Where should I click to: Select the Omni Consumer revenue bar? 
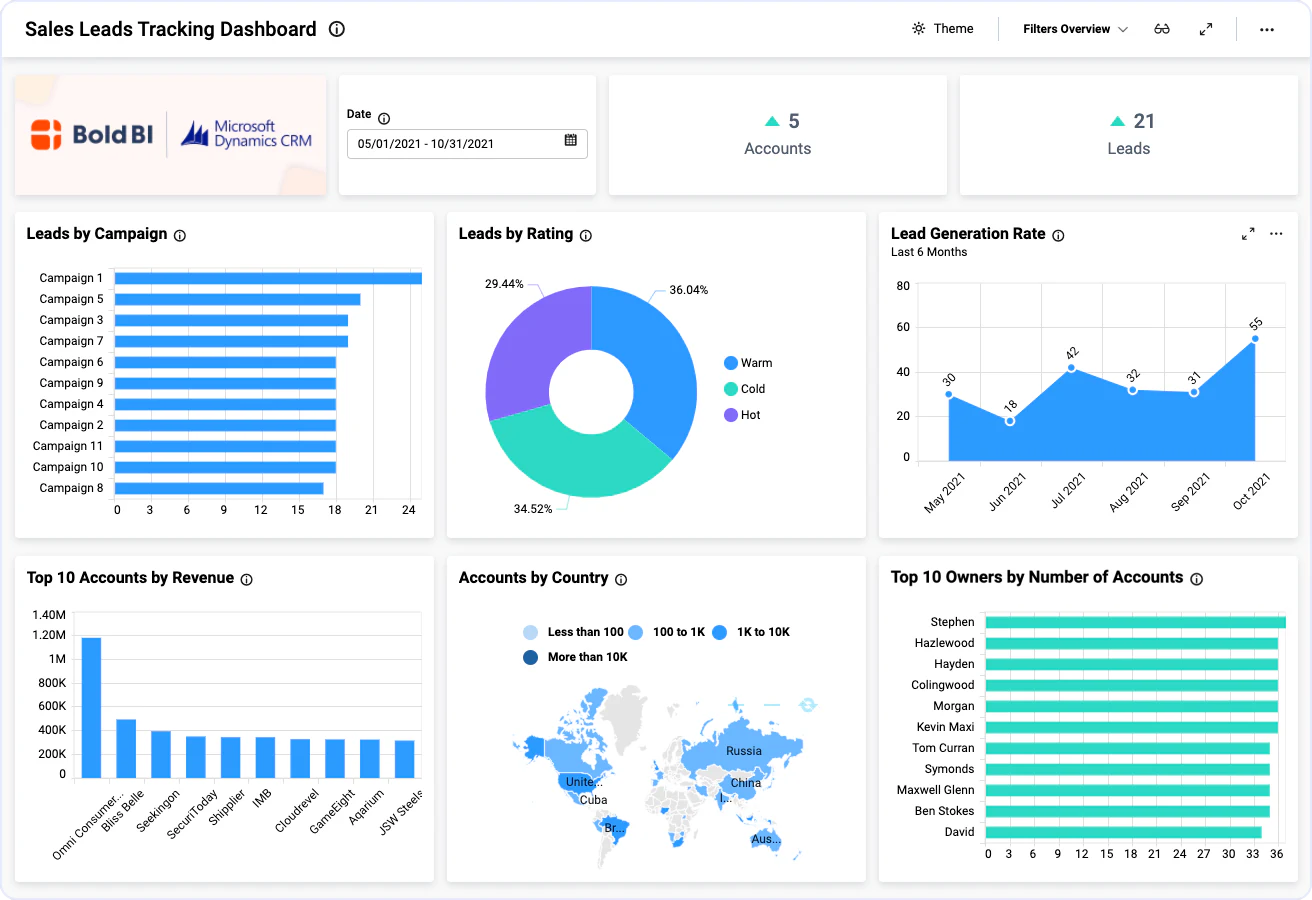[x=91, y=707]
